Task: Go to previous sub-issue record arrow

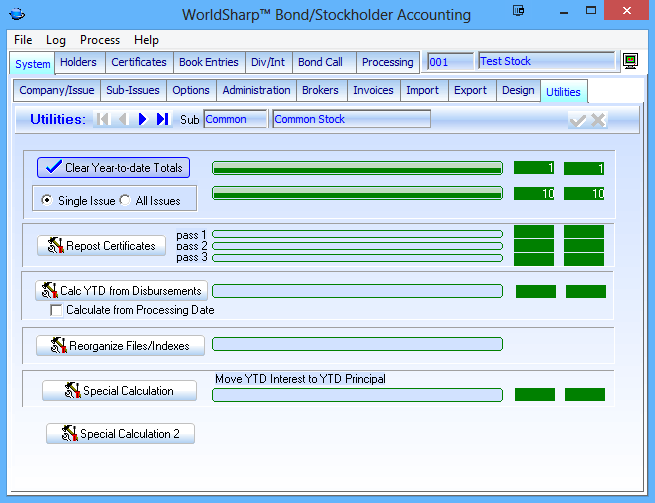Action: pyautogui.click(x=123, y=119)
